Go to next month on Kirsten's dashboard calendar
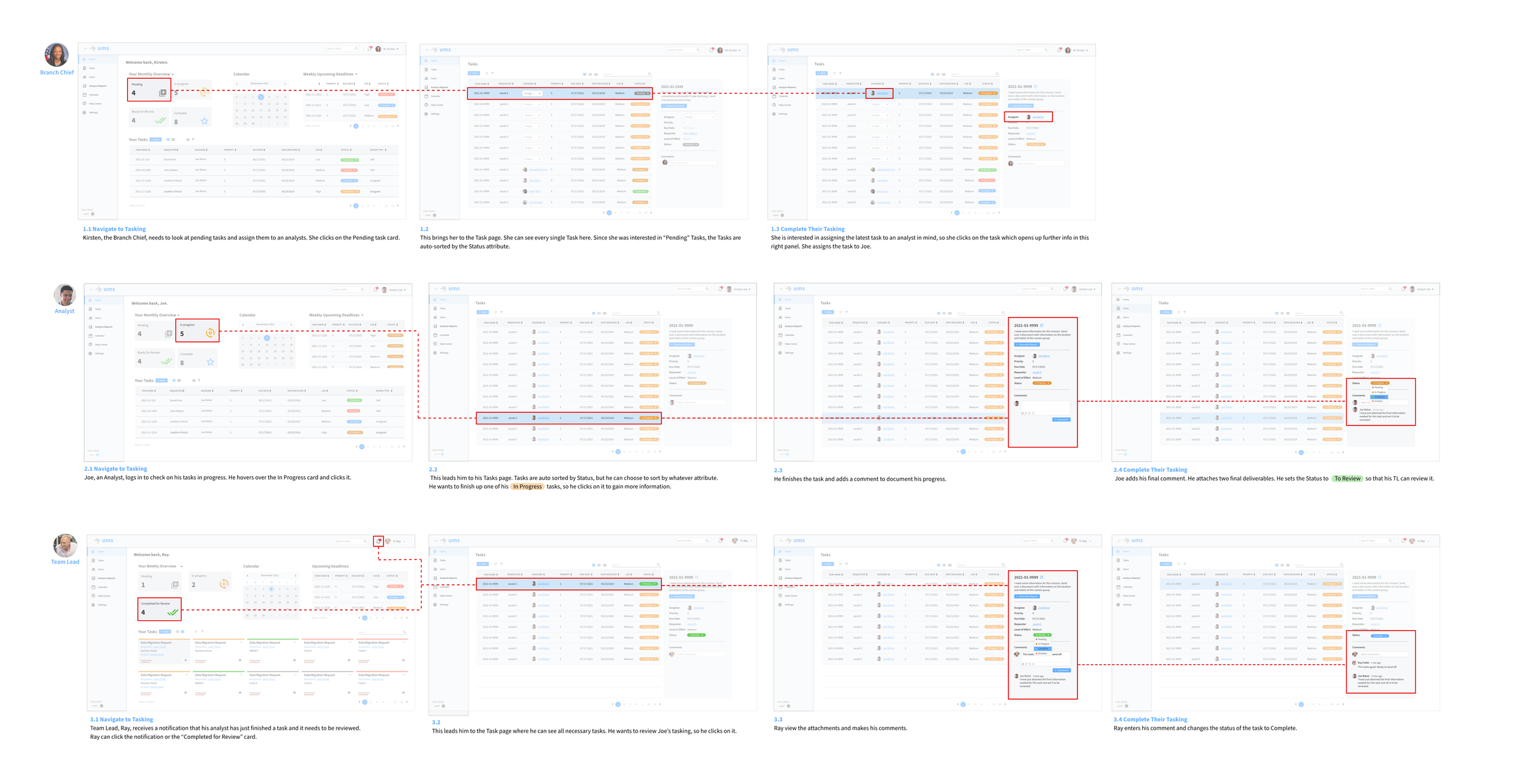1527x784 pixels. 285,84
